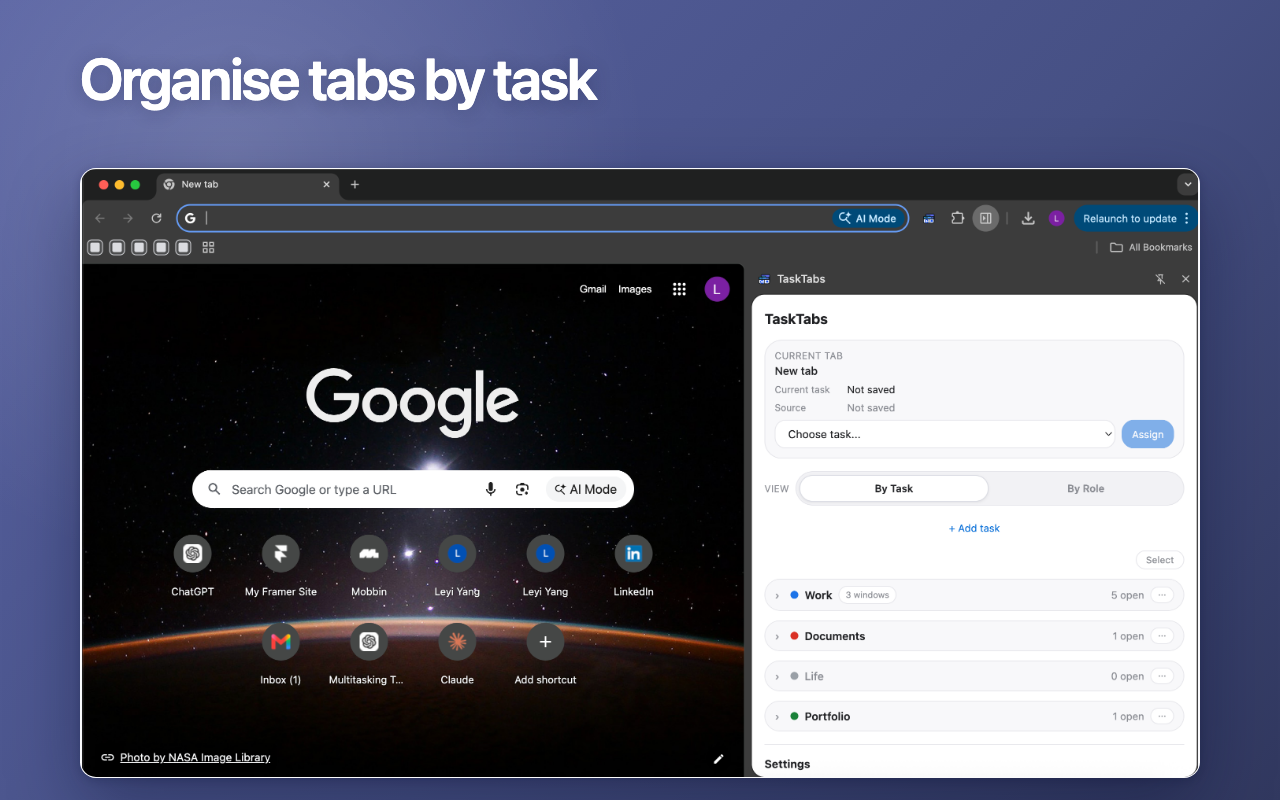This screenshot has height=800, width=1280.
Task: Click the browser back arrow
Action: [99, 218]
